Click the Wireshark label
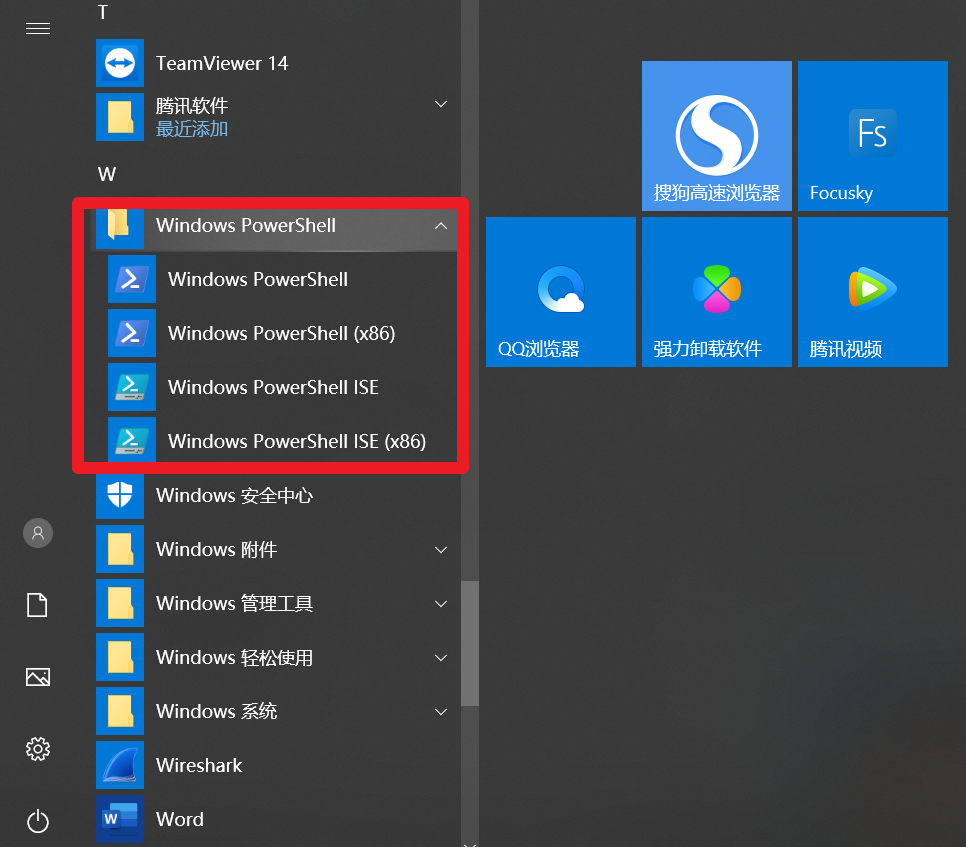This screenshot has height=847, width=966. 199,766
